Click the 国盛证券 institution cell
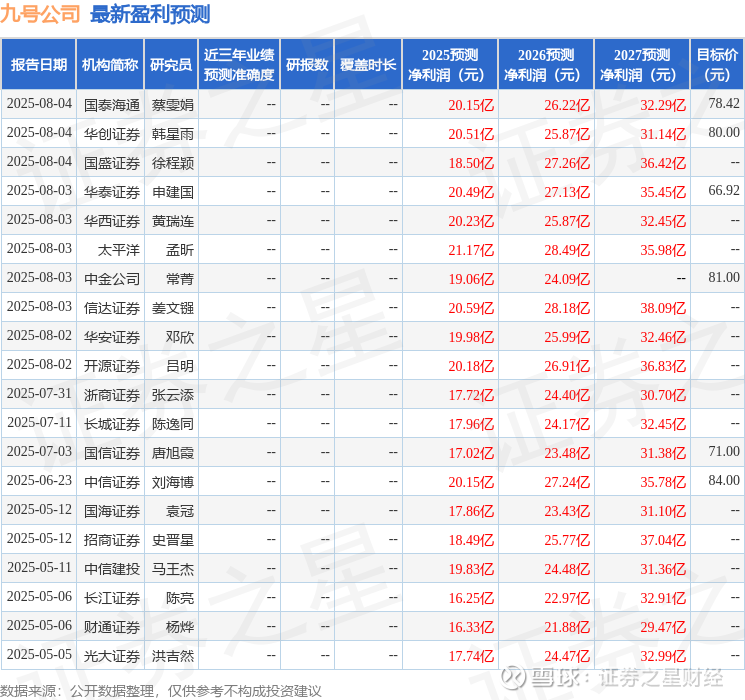The width and height of the screenshot is (745, 700). click(x=112, y=163)
